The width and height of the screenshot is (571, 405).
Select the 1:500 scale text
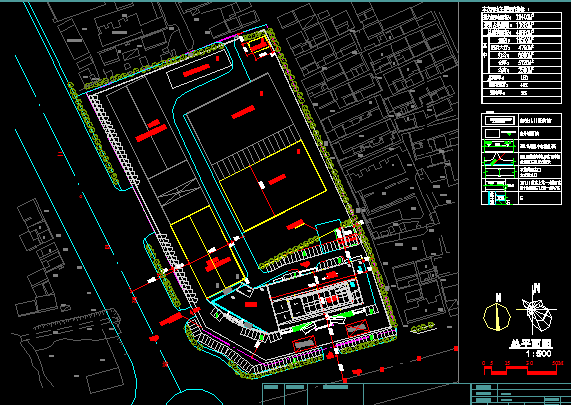coord(538,354)
